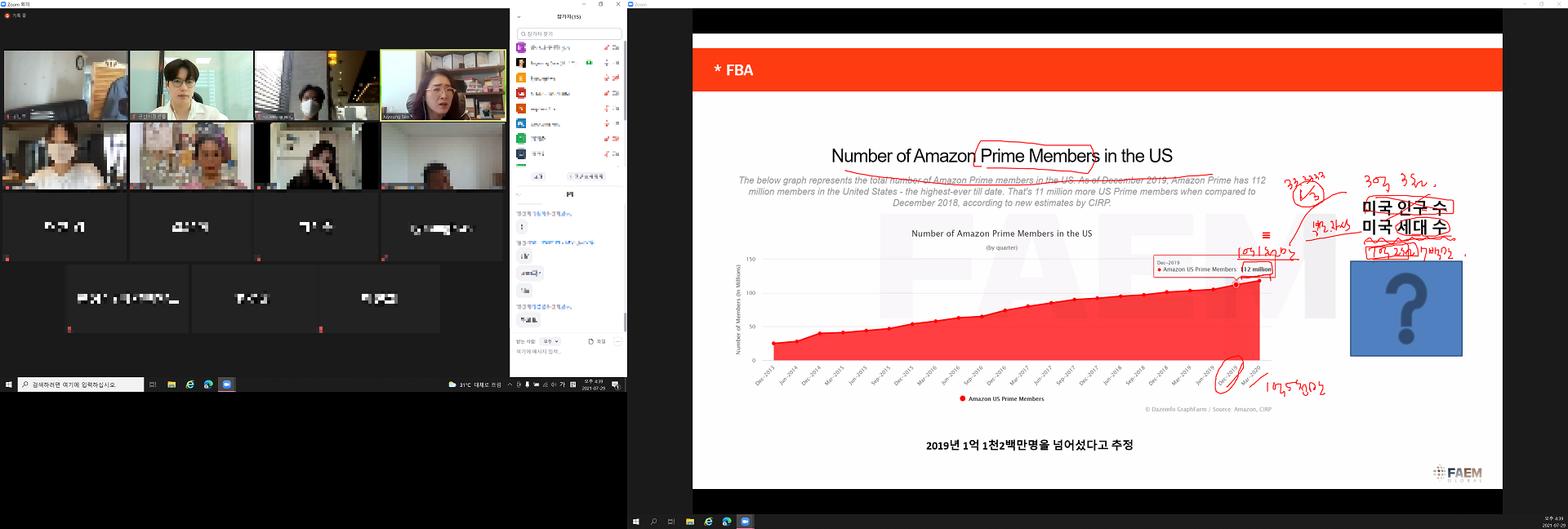Open Microsoft Edge in the right taskbar

click(726, 521)
